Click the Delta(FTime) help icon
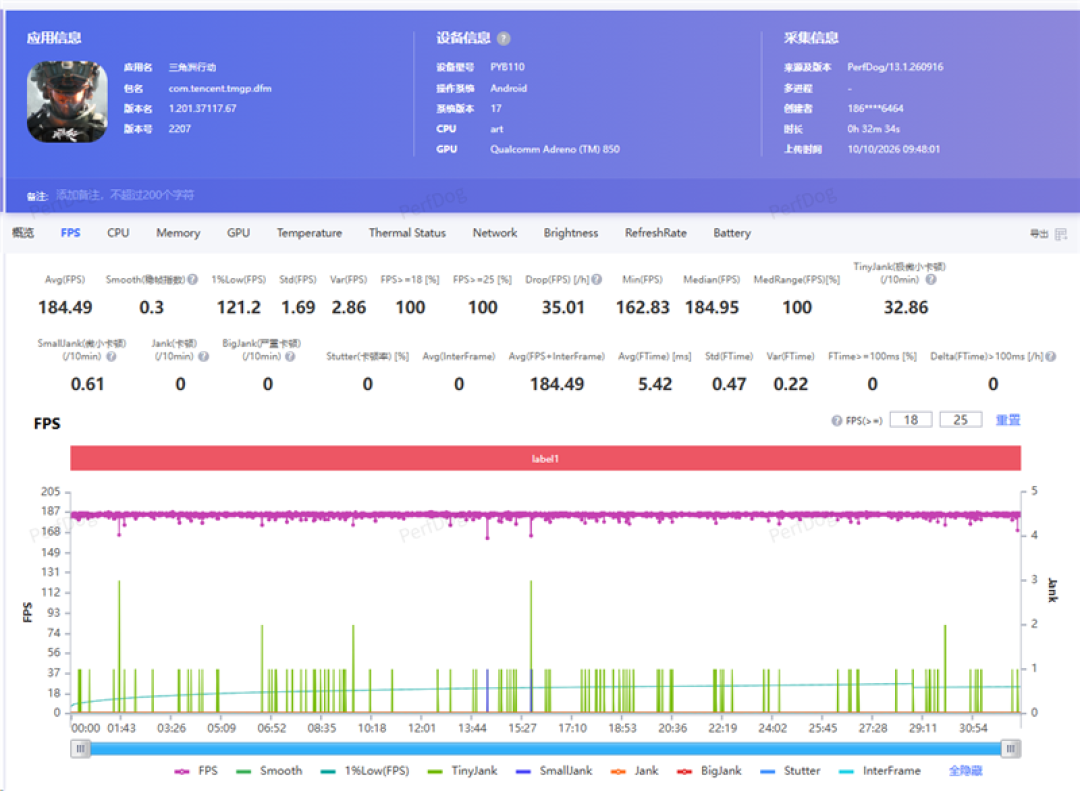 click(x=1051, y=357)
